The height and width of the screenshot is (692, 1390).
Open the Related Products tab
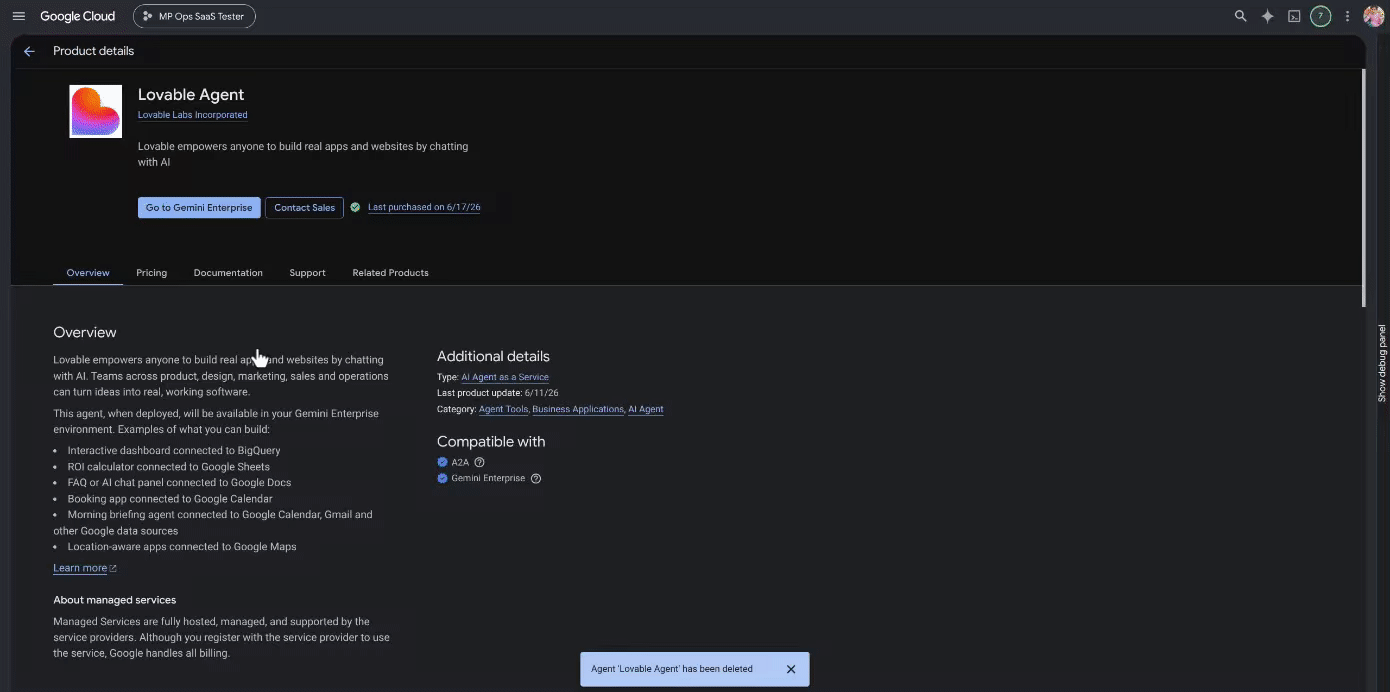[390, 273]
